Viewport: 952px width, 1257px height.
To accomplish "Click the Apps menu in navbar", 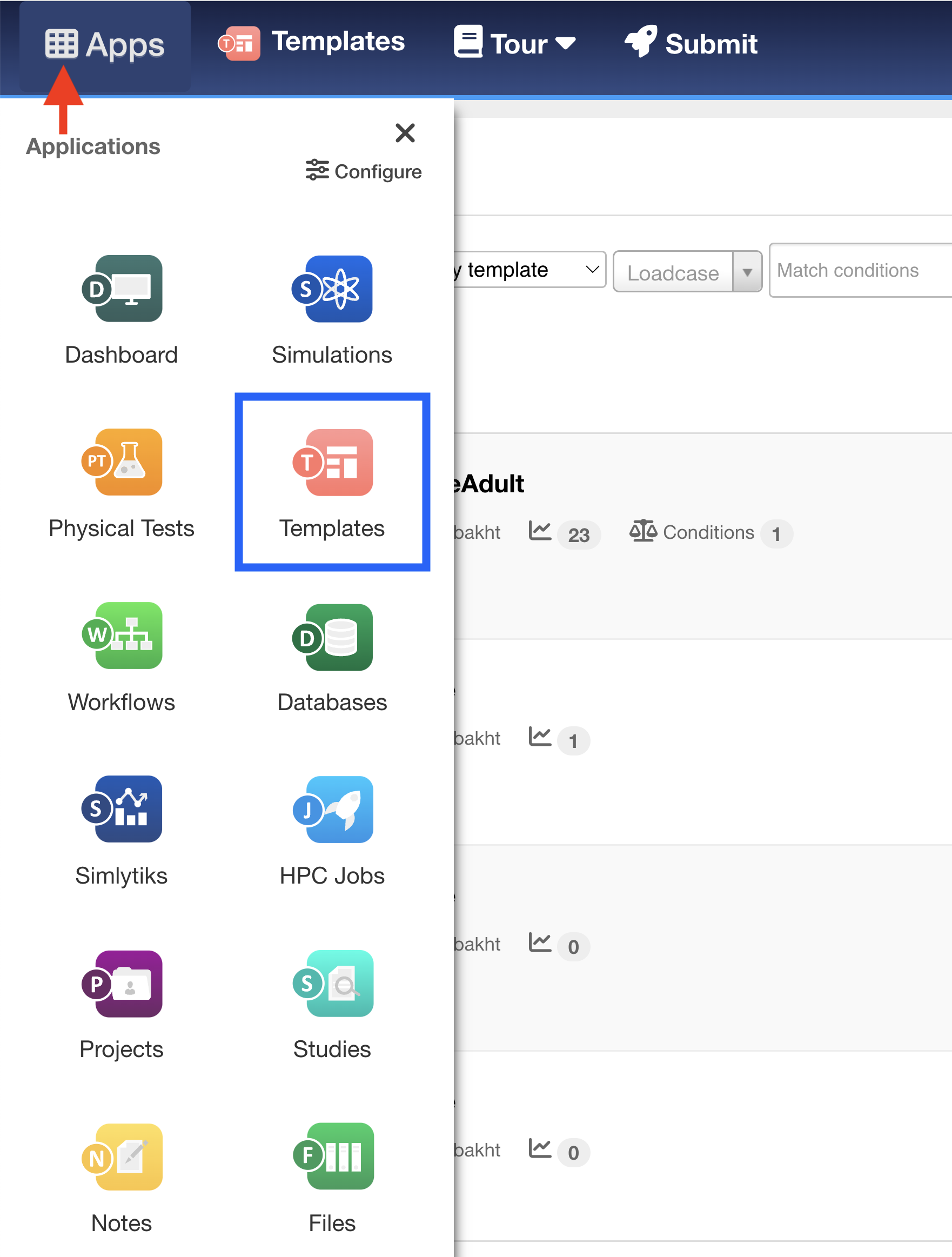I will pyautogui.click(x=105, y=44).
